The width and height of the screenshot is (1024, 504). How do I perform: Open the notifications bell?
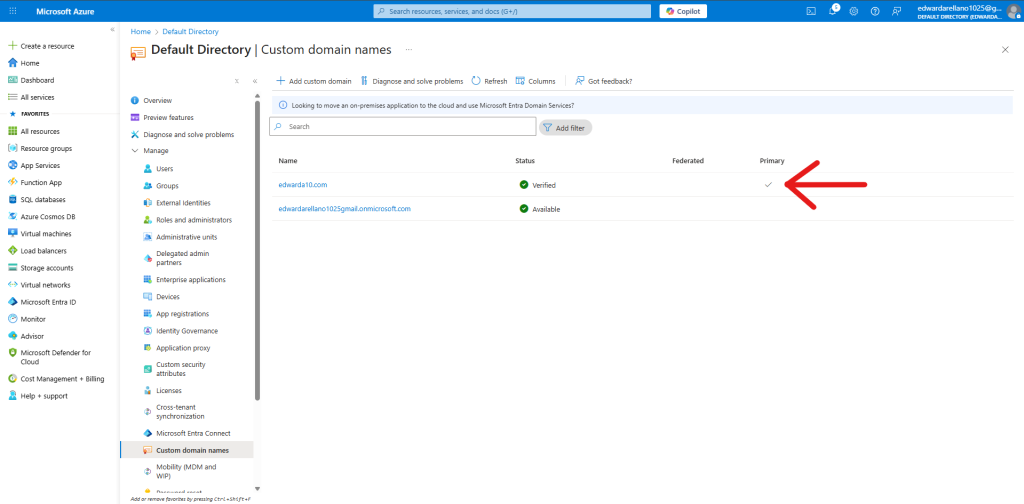coord(833,11)
